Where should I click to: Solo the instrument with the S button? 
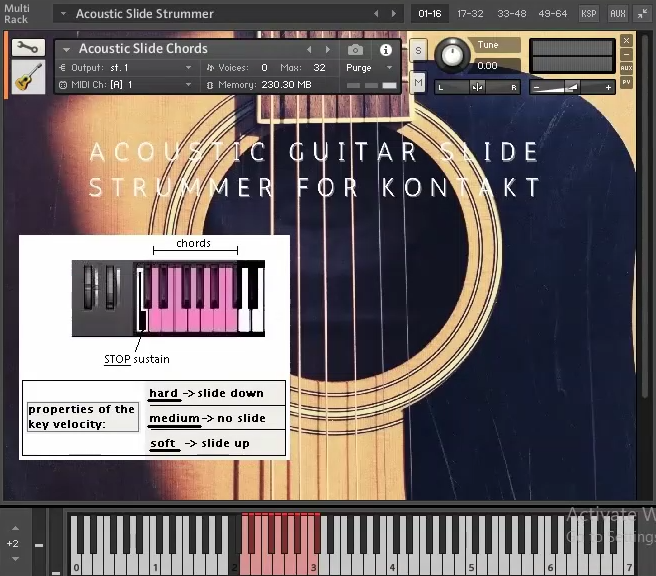[418, 51]
